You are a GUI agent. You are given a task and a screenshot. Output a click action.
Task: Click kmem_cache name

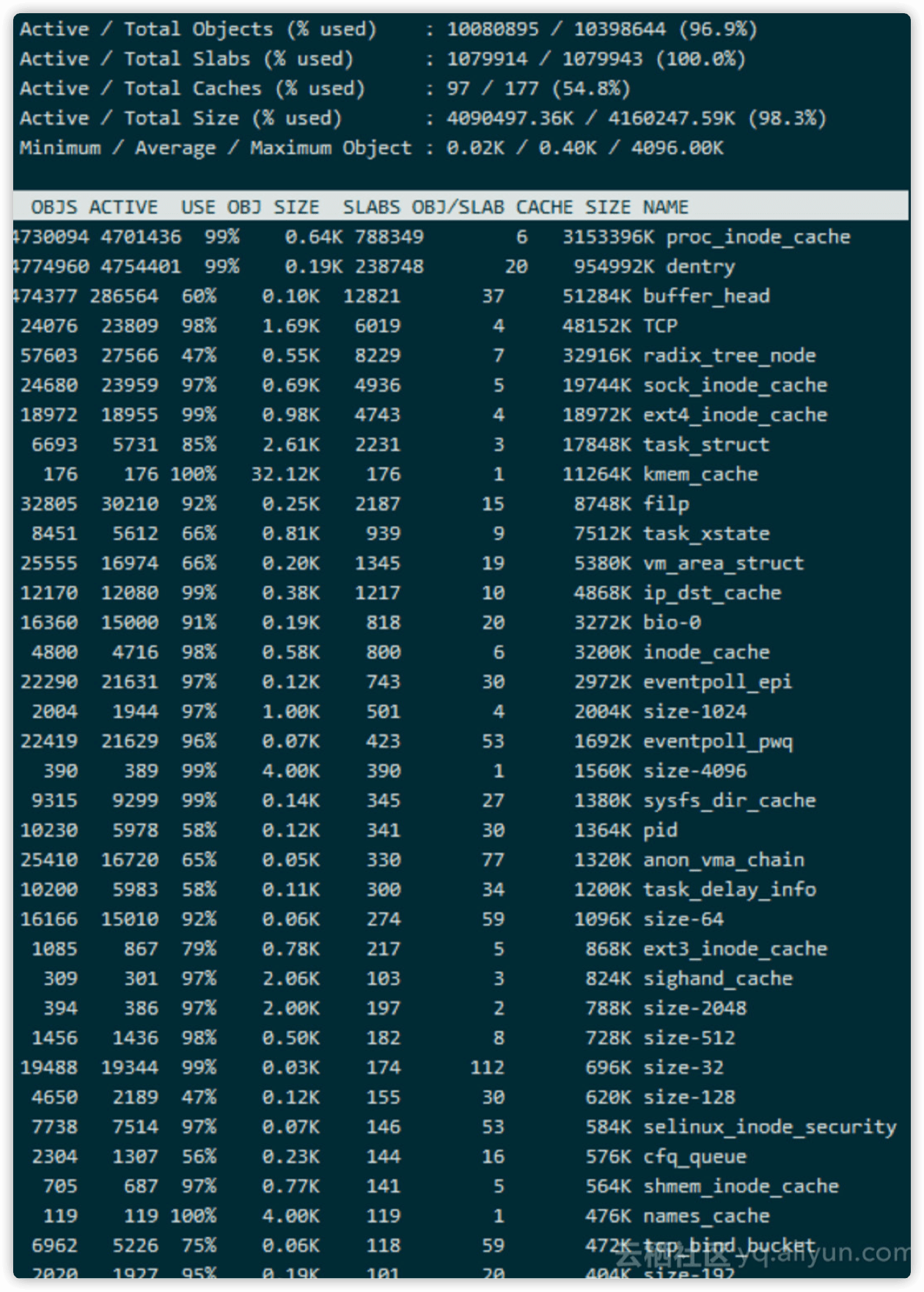(x=700, y=474)
